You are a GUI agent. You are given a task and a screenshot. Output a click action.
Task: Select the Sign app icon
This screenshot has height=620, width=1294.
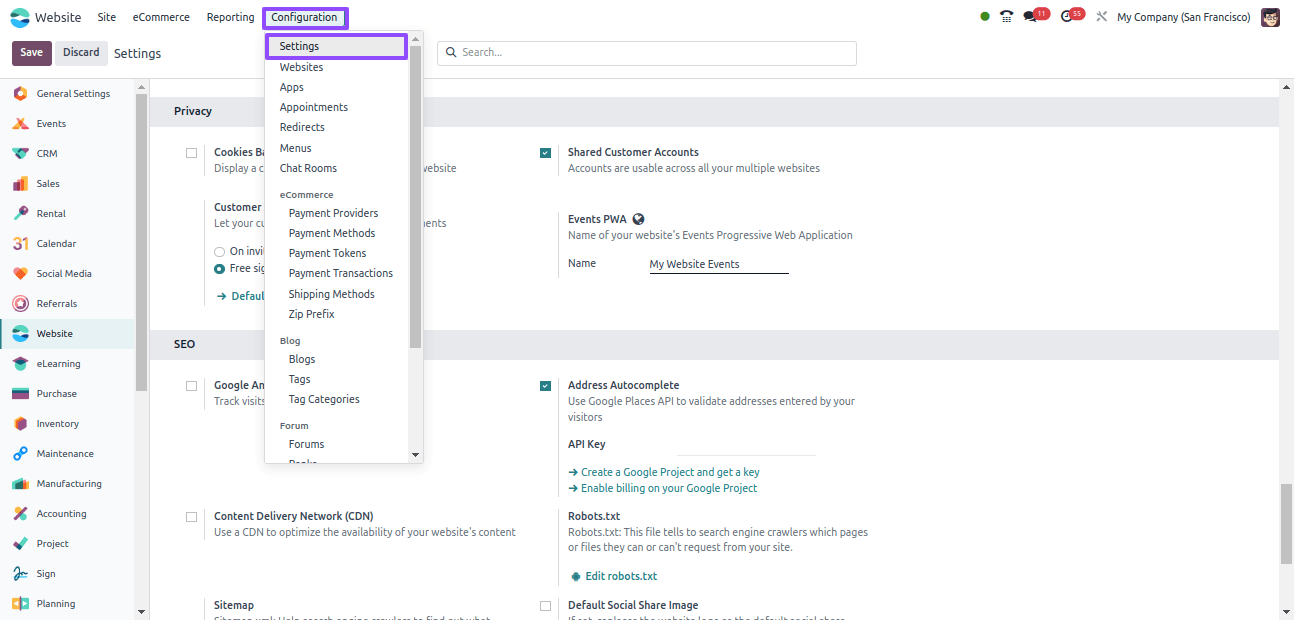click(x=20, y=574)
